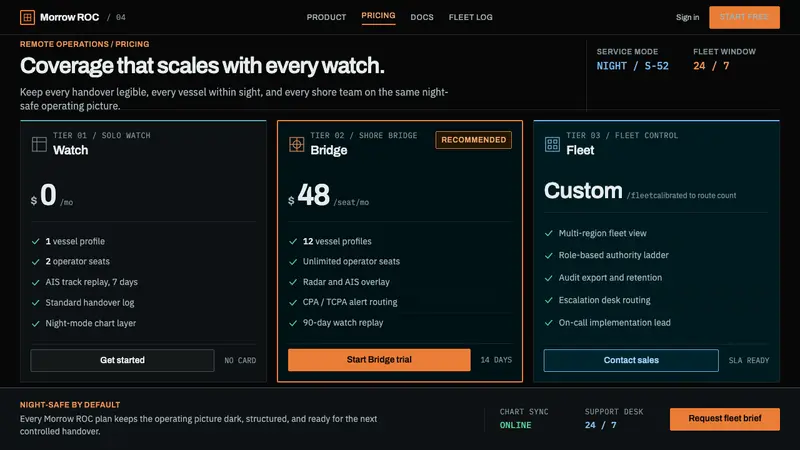Click the Morrow ROC logo icon

pyautogui.click(x=28, y=17)
